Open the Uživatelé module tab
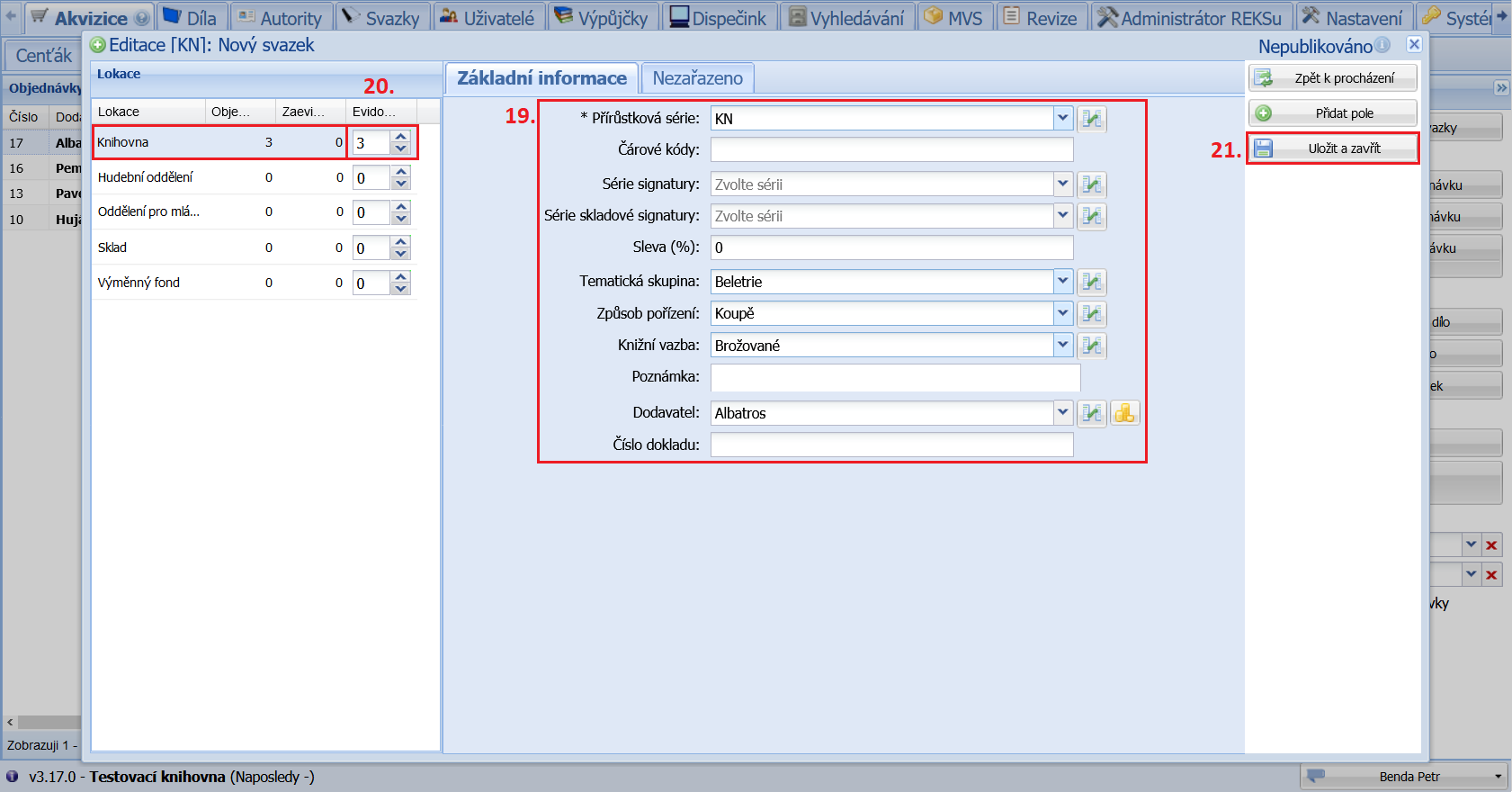Viewport: 1512px width, 792px height. 488,18
